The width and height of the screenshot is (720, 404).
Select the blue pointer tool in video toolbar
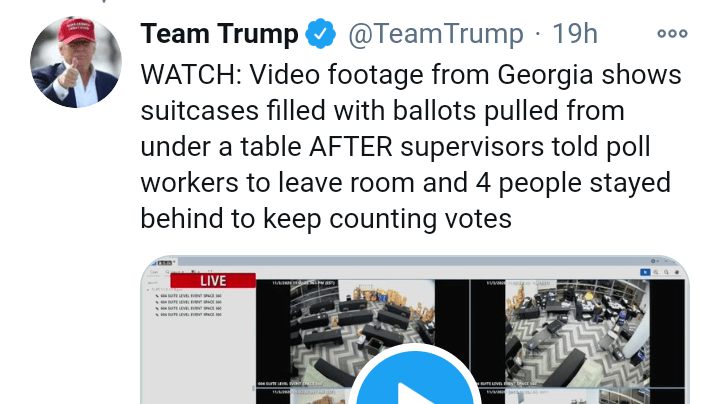[x=645, y=272]
